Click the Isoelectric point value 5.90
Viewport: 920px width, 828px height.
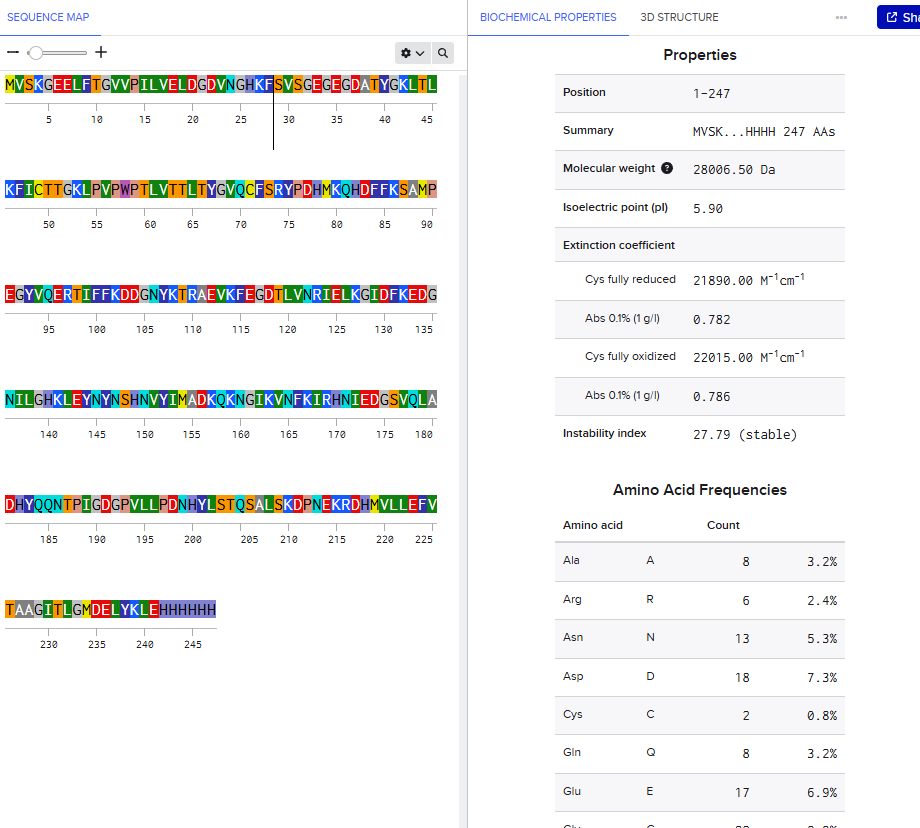(708, 209)
